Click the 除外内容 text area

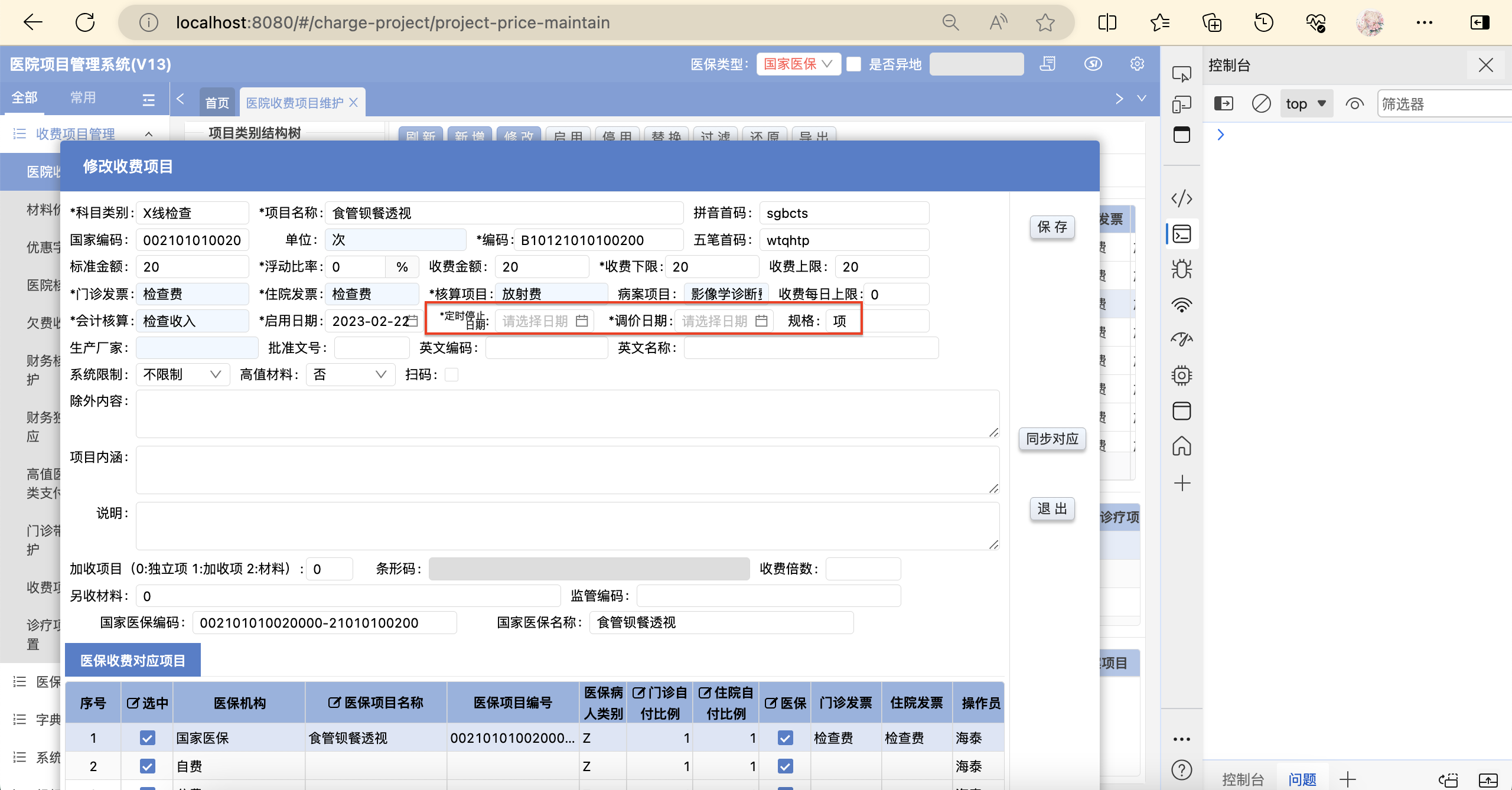coord(567,413)
